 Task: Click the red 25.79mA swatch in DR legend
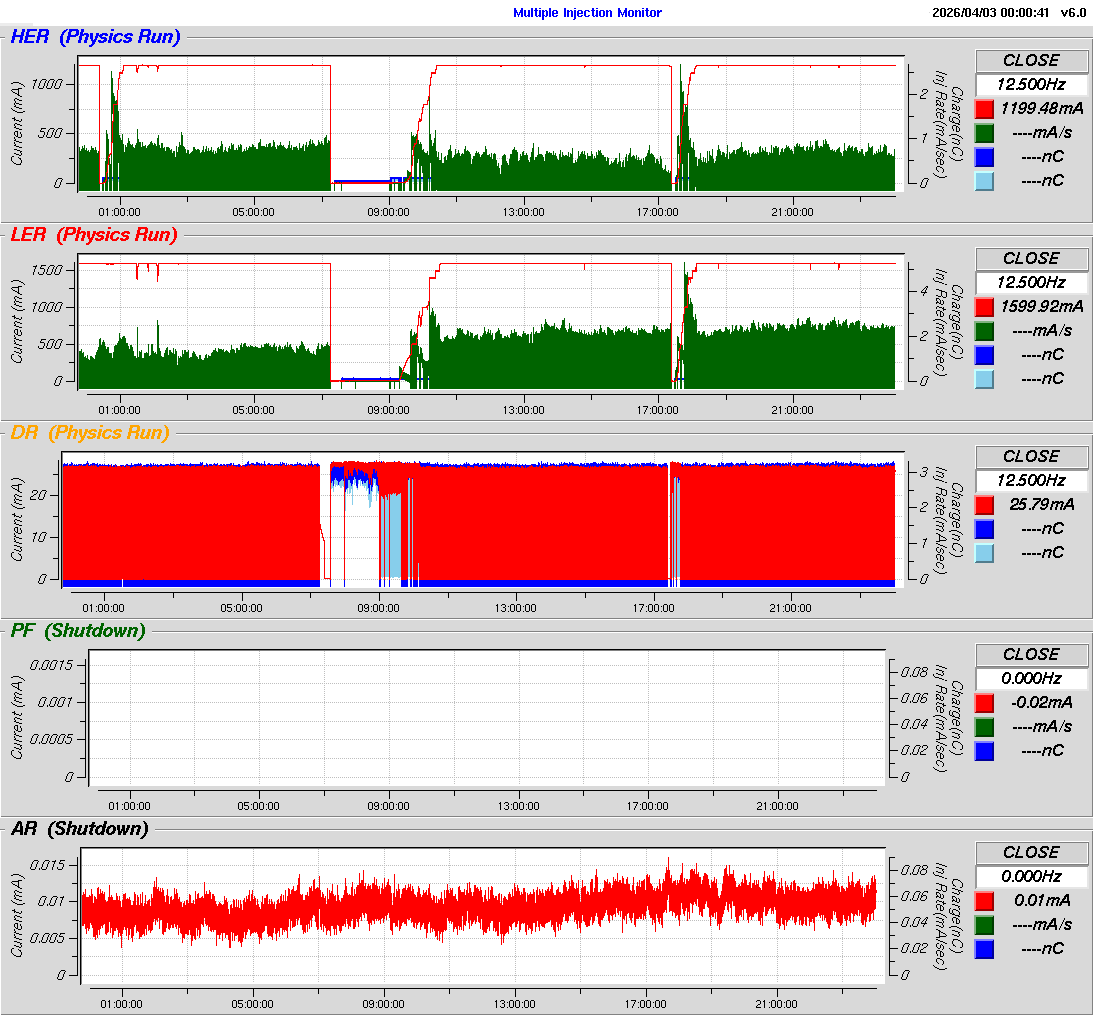click(985, 505)
